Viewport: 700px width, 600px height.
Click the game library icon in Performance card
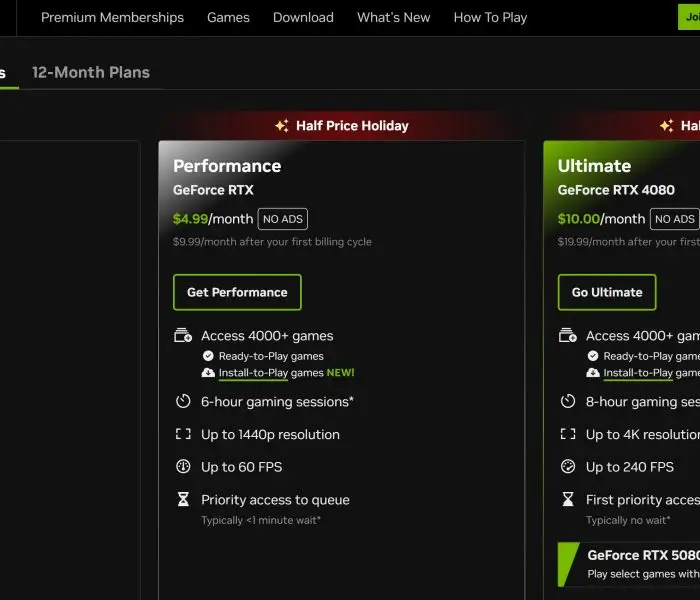pos(183,335)
